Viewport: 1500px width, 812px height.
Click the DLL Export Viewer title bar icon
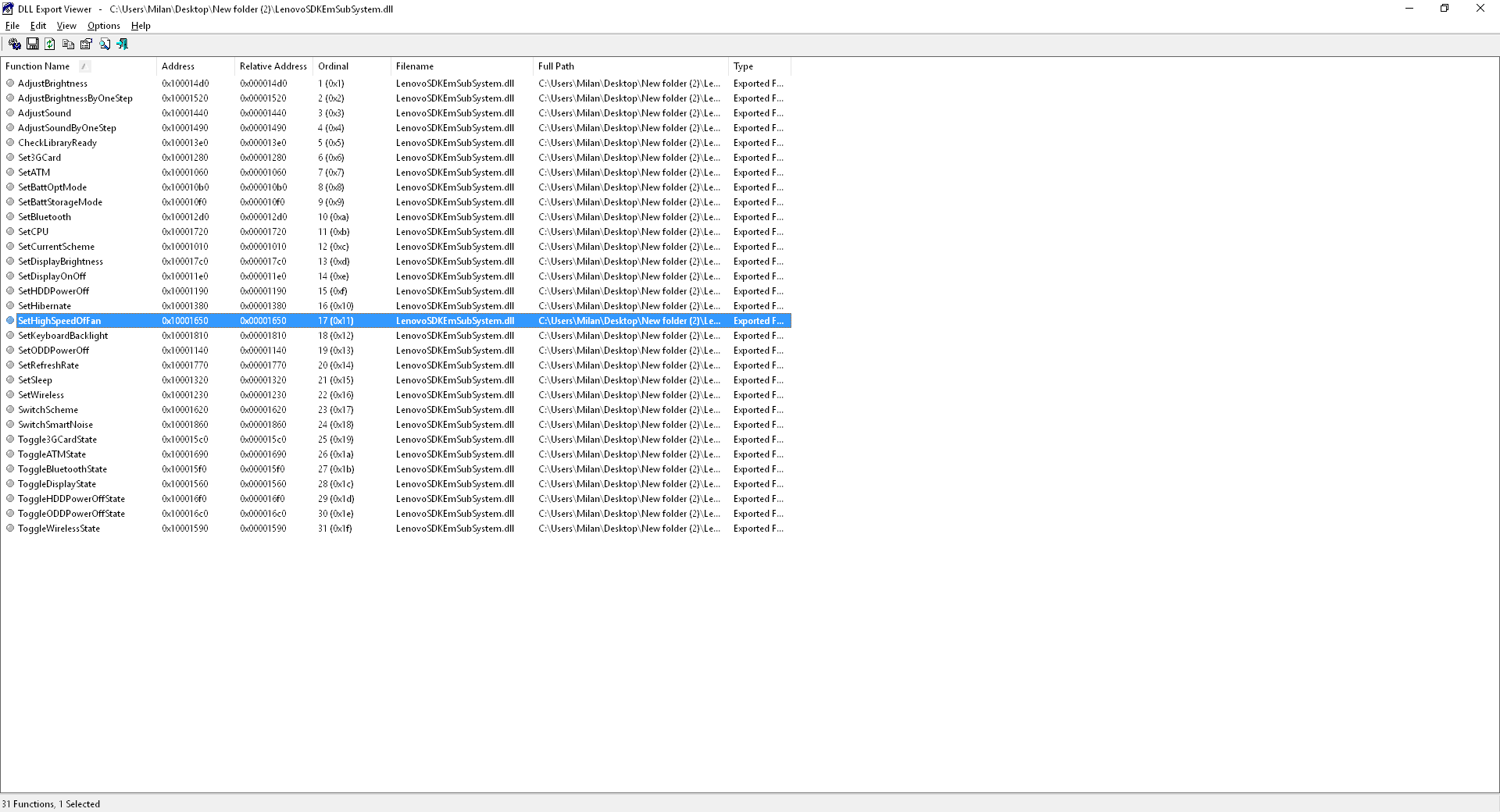click(x=9, y=9)
